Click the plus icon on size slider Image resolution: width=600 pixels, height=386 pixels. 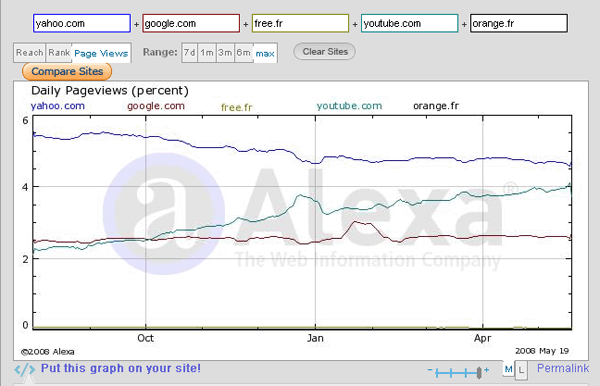pos(486,370)
